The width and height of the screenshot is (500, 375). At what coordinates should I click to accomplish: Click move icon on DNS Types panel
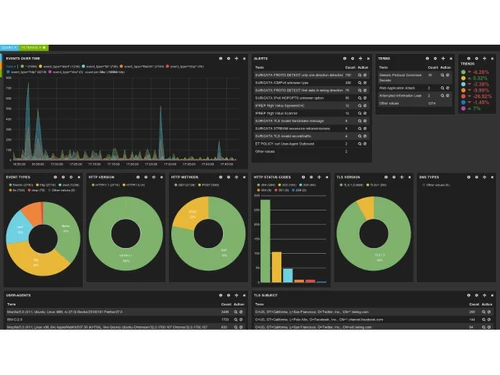(484, 177)
